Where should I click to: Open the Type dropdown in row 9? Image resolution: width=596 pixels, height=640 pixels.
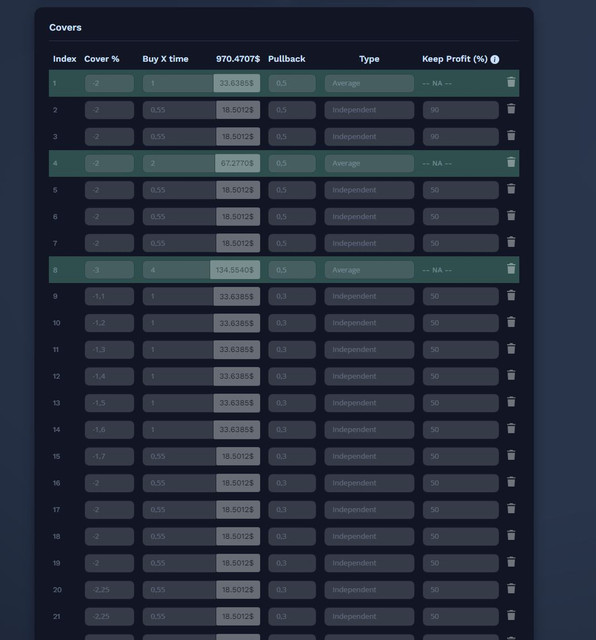(369, 296)
